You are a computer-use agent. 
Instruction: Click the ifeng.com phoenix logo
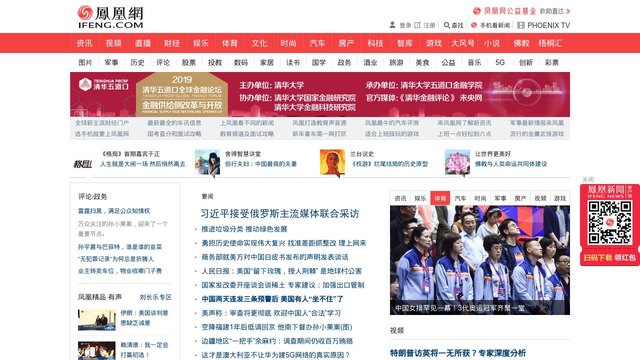pyautogui.click(x=110, y=17)
